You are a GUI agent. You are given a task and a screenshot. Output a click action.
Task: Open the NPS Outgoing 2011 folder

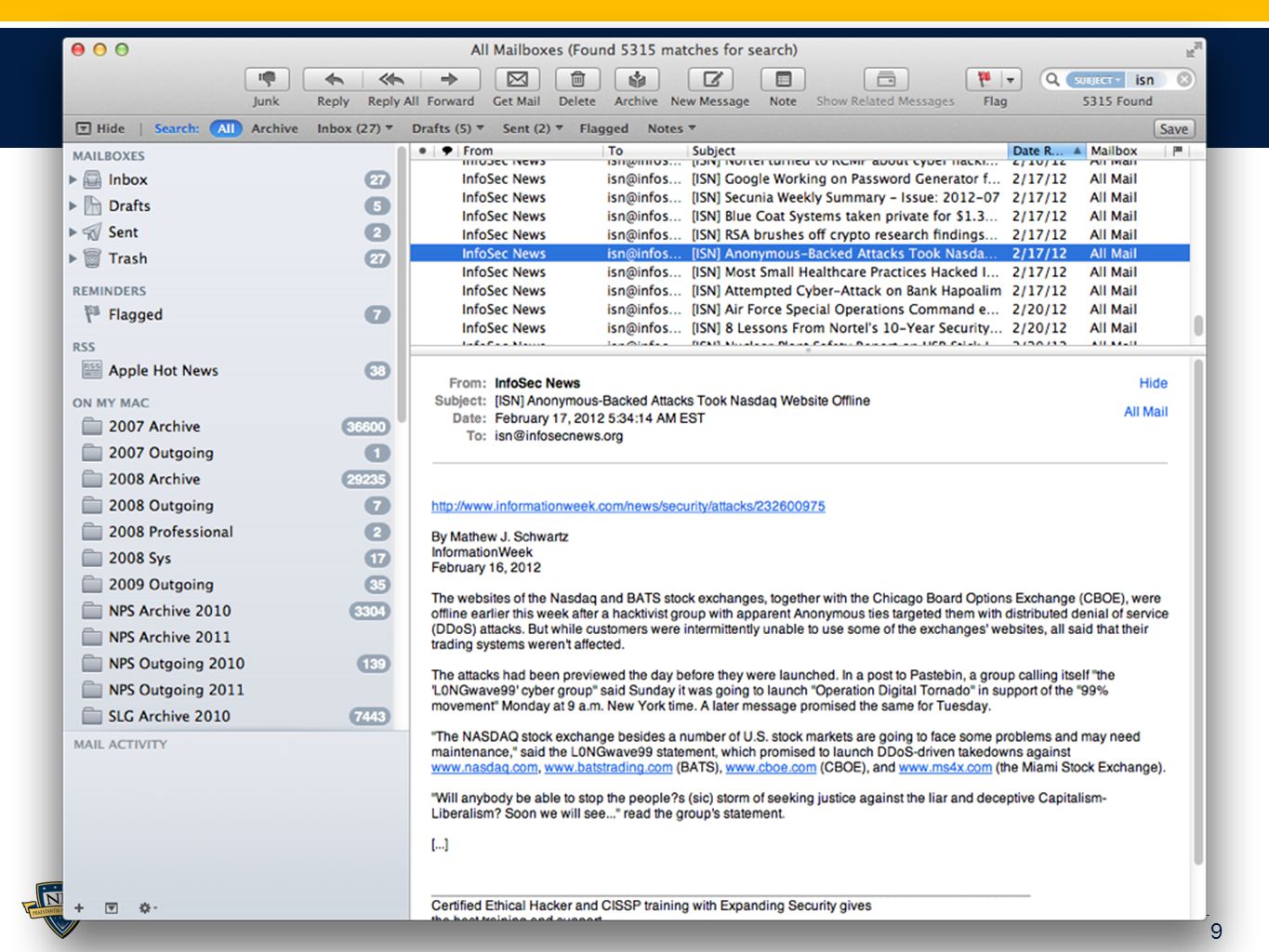click(x=231, y=690)
